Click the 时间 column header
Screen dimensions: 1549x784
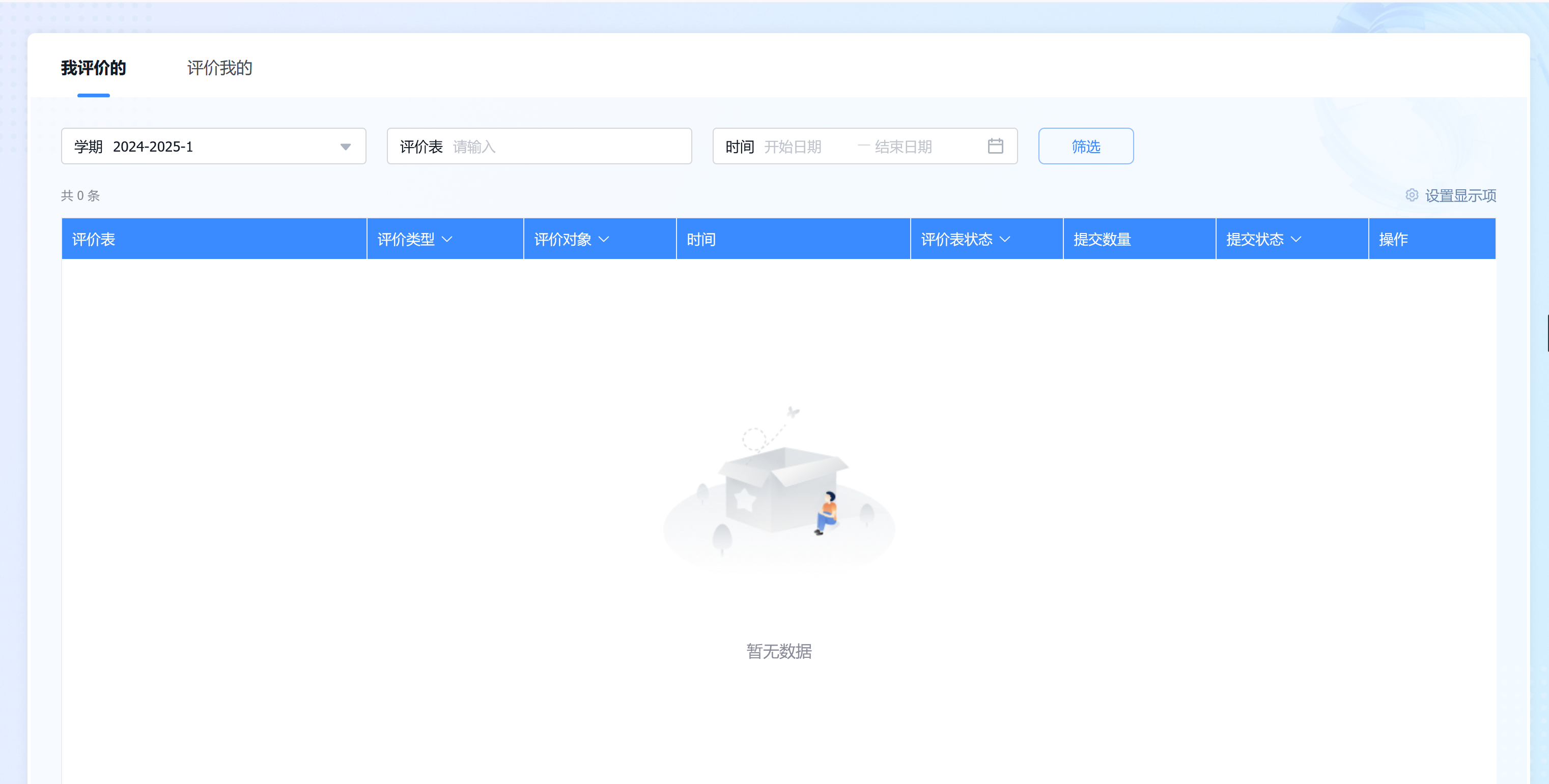(x=793, y=239)
